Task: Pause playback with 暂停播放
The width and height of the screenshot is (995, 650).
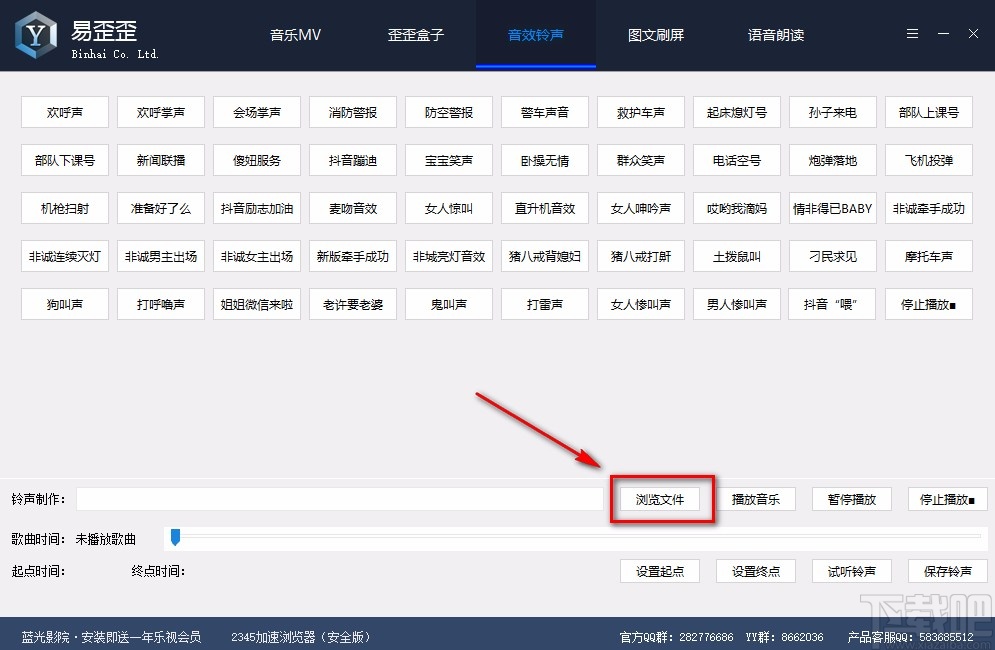Action: 851,498
